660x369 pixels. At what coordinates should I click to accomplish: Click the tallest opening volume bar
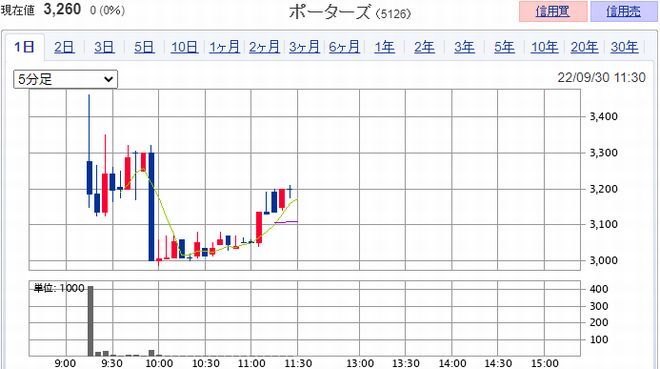point(90,321)
